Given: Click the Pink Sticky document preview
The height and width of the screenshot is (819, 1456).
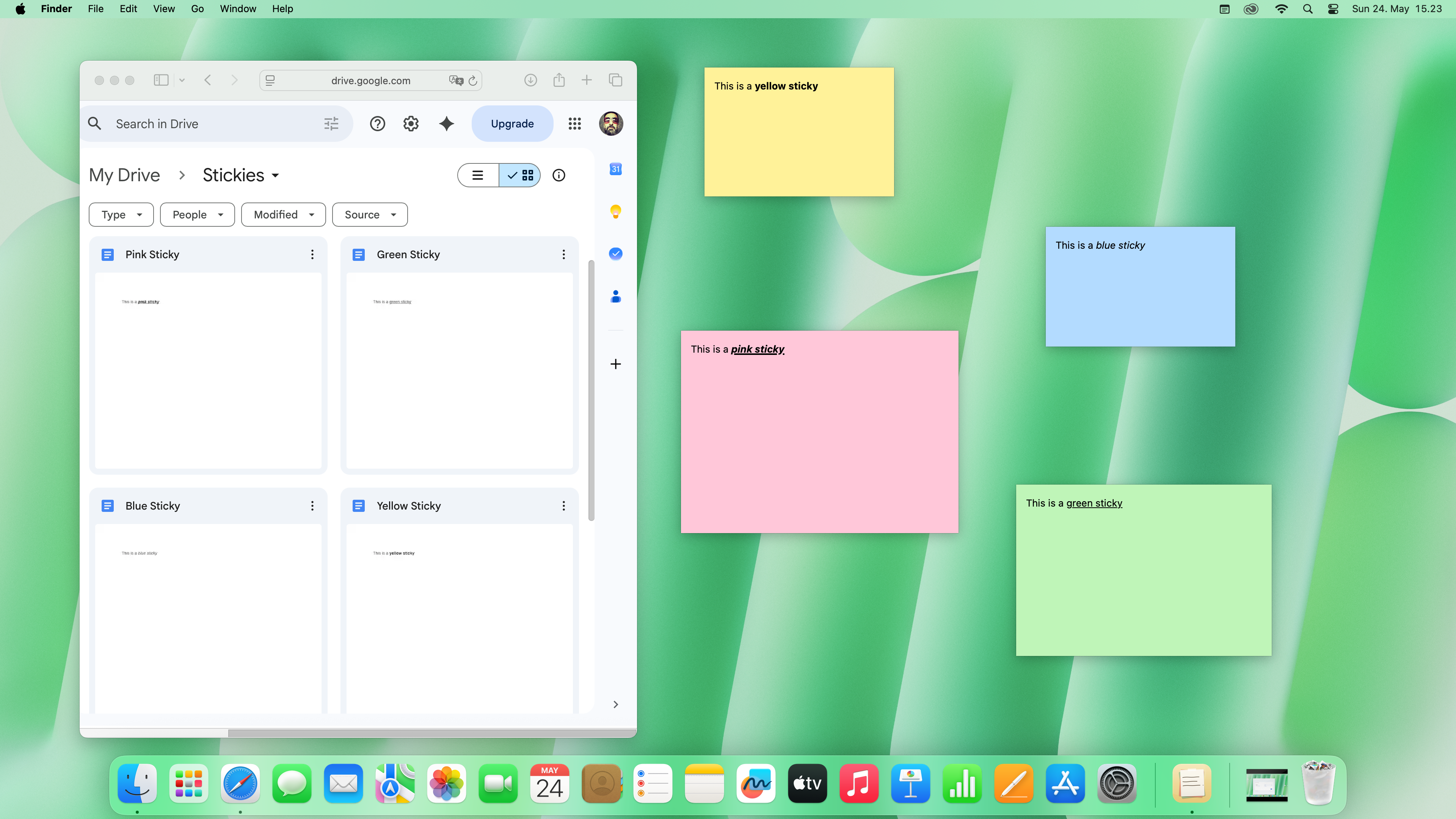Looking at the screenshot, I should [208, 371].
